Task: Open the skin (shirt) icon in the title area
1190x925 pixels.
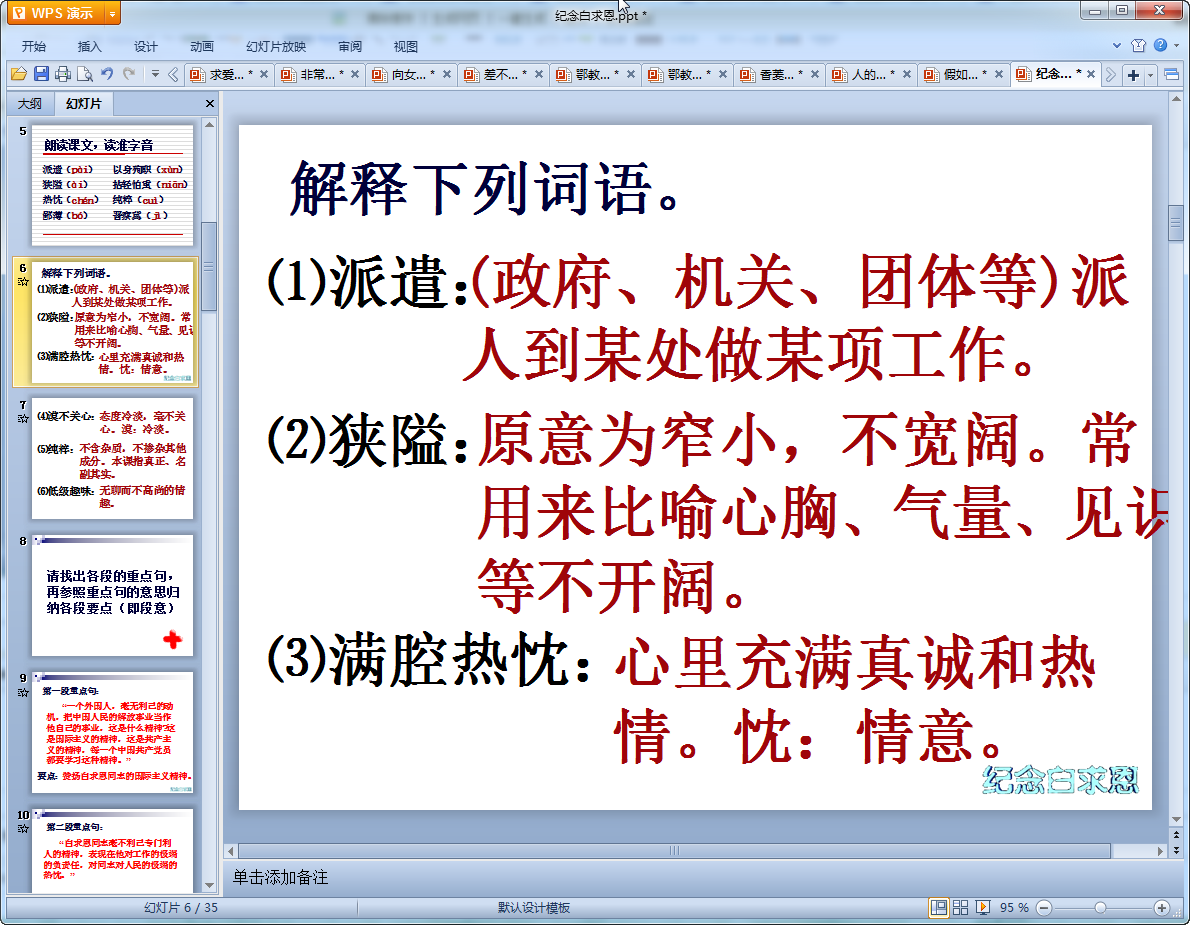Action: 1138,46
